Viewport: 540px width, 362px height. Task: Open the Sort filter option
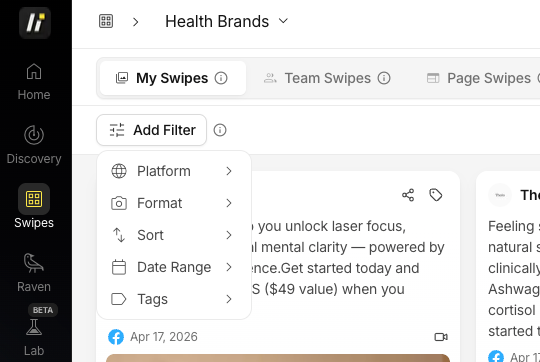[x=174, y=235]
